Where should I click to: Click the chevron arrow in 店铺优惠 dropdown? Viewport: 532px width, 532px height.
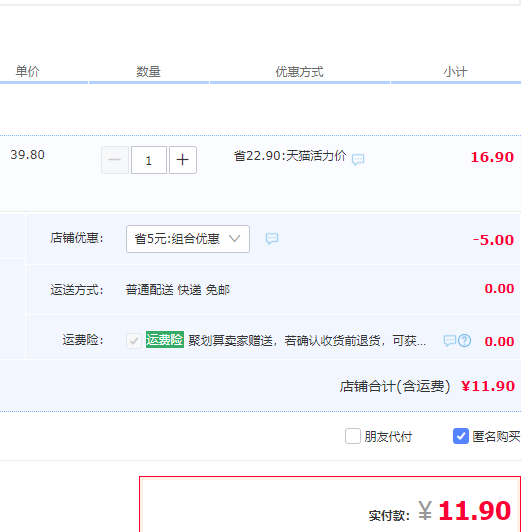(x=234, y=239)
